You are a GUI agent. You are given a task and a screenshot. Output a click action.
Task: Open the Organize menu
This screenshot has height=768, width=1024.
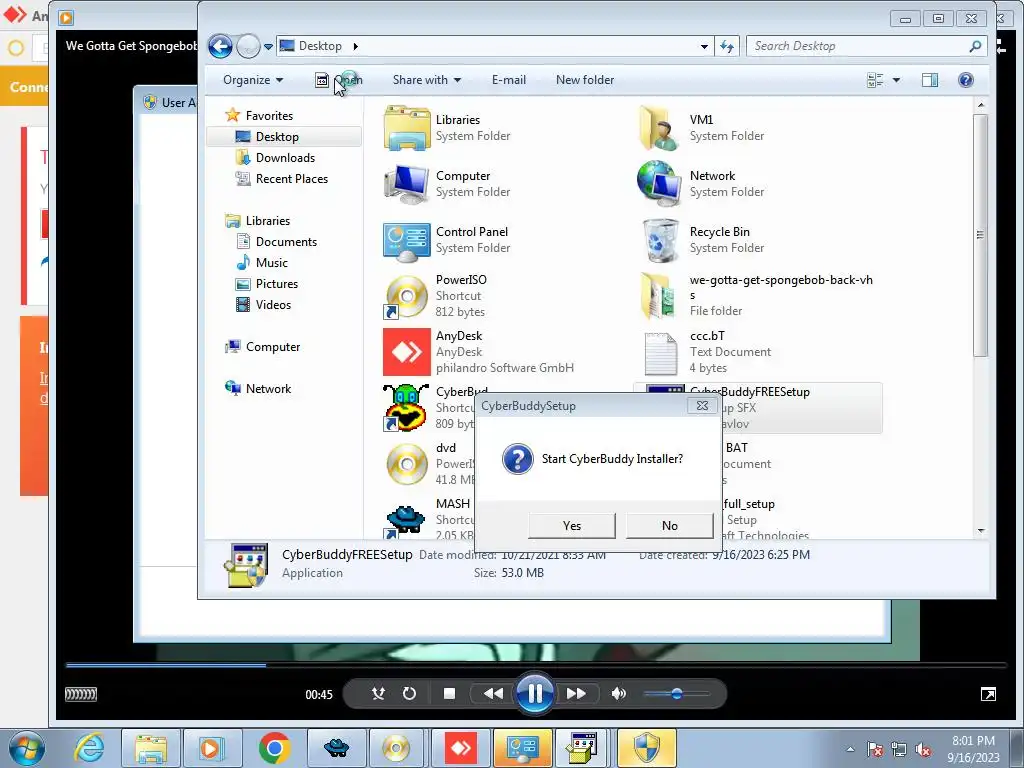[253, 80]
